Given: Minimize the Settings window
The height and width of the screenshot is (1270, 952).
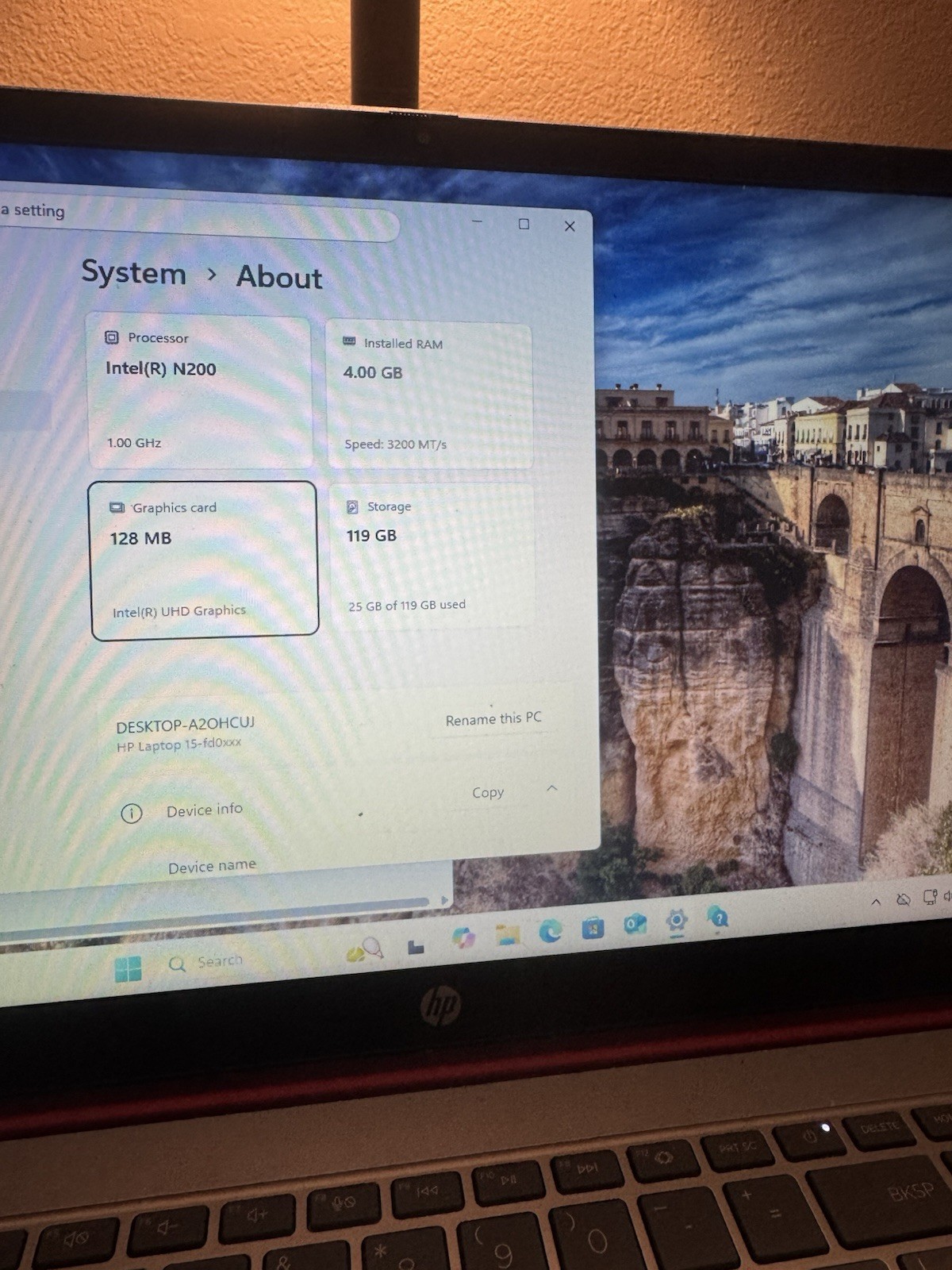Looking at the screenshot, I should pos(478,221).
